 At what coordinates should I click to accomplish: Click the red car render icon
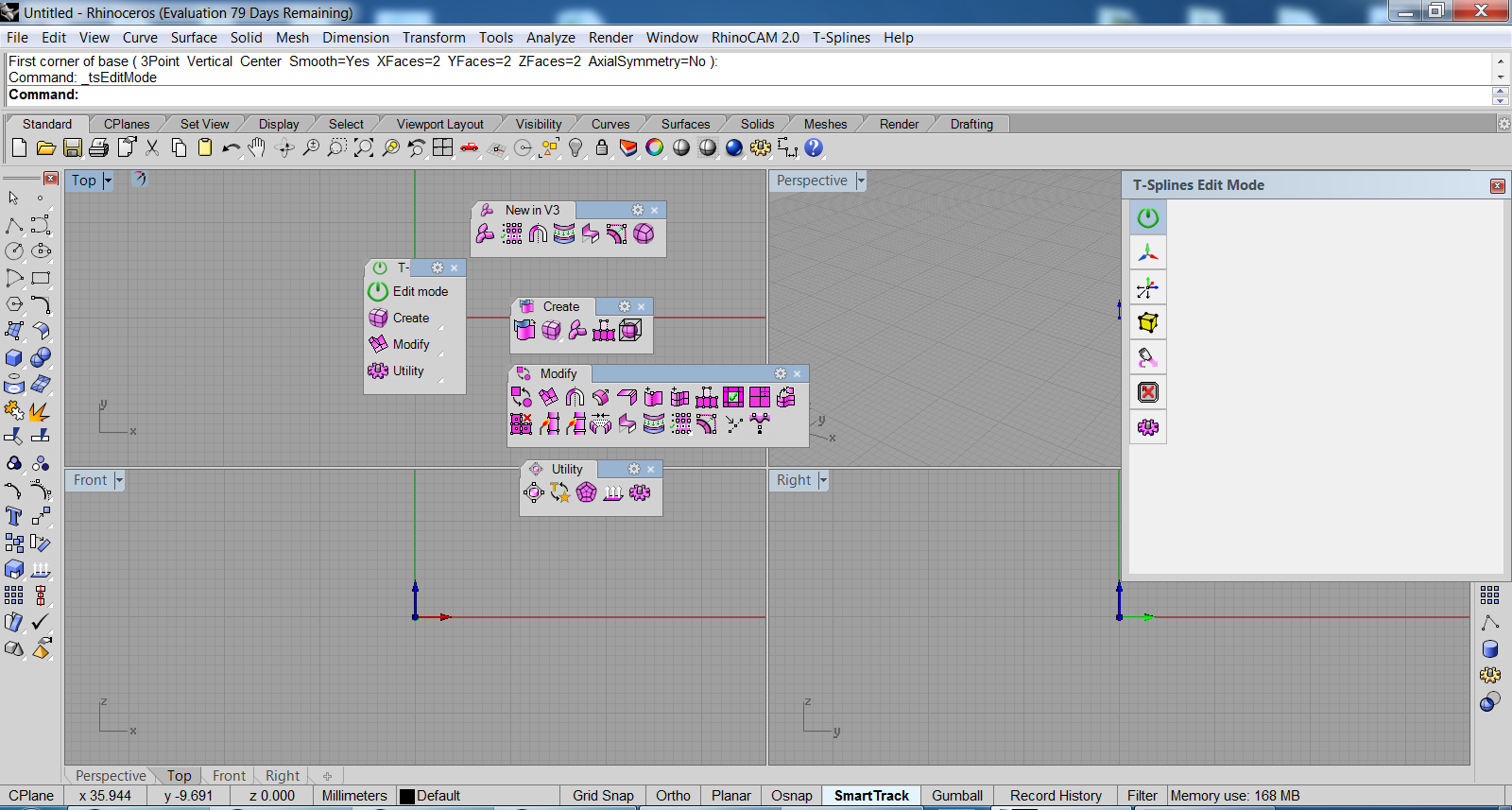[470, 148]
